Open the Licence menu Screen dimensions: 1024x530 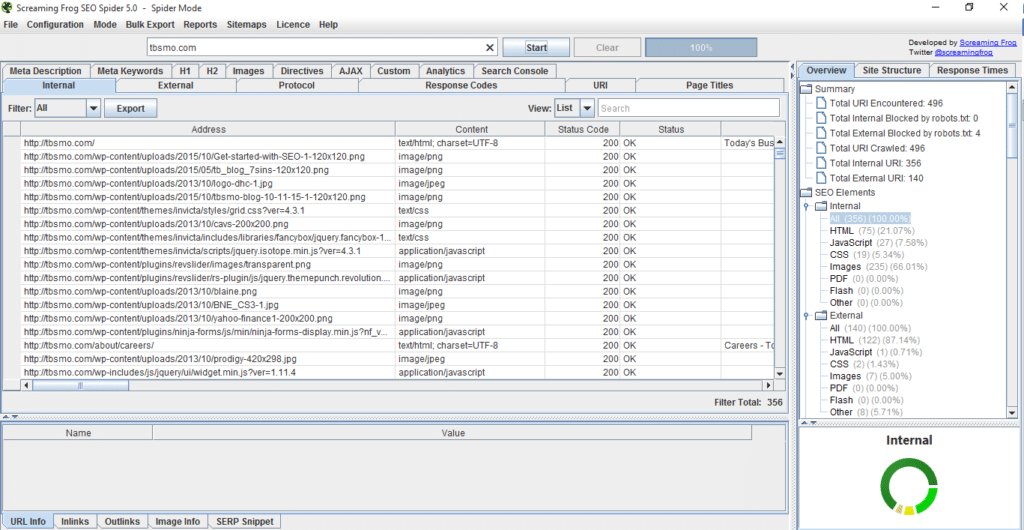click(x=293, y=25)
